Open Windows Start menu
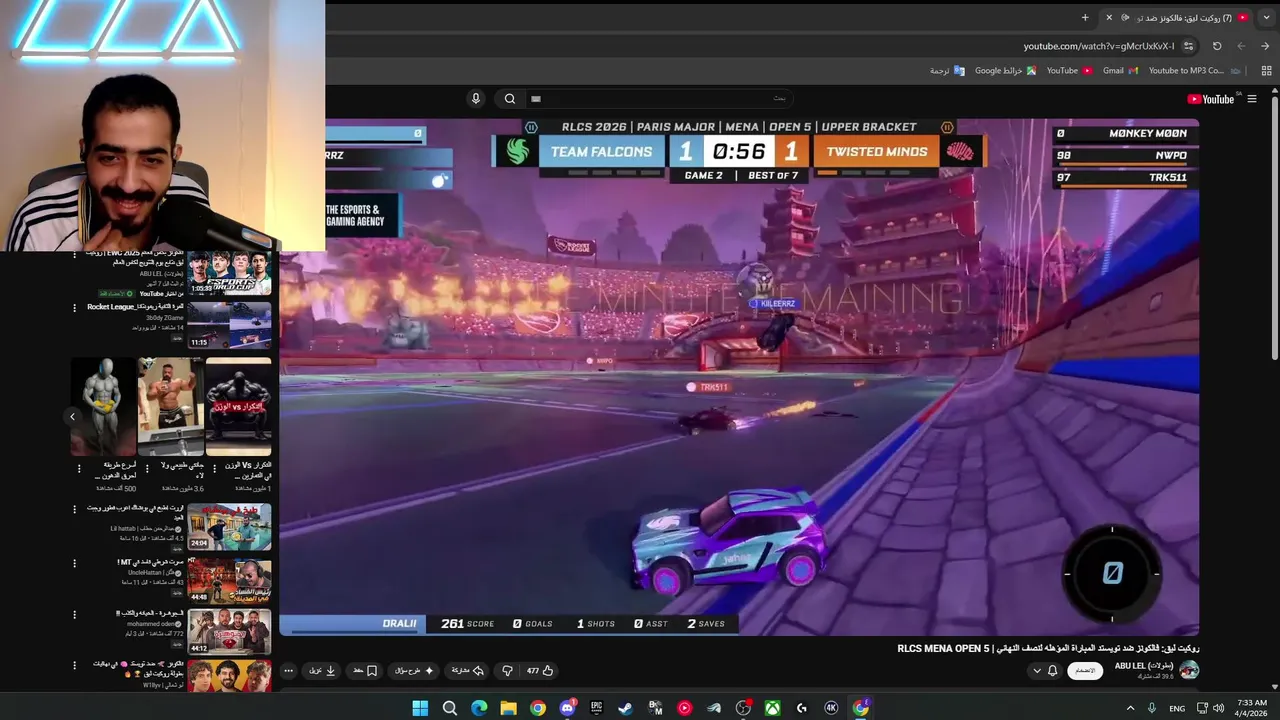 [420, 708]
